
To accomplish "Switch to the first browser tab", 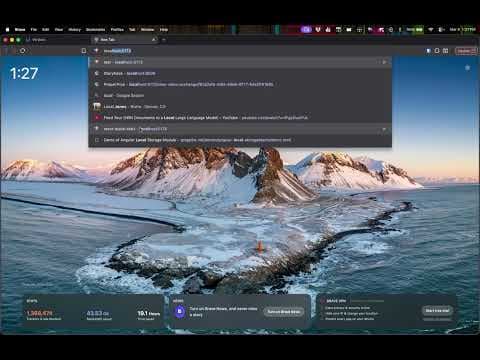I will click(x=57, y=40).
